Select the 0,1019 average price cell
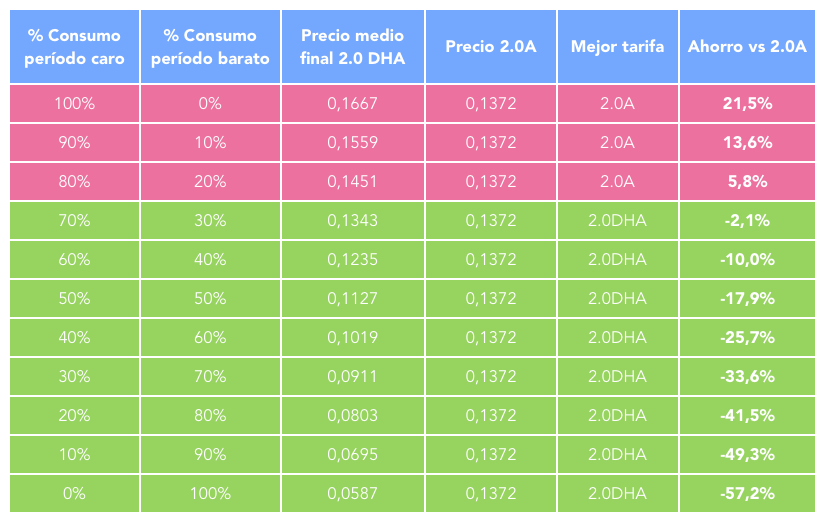The width and height of the screenshot is (825, 526). pos(353,338)
